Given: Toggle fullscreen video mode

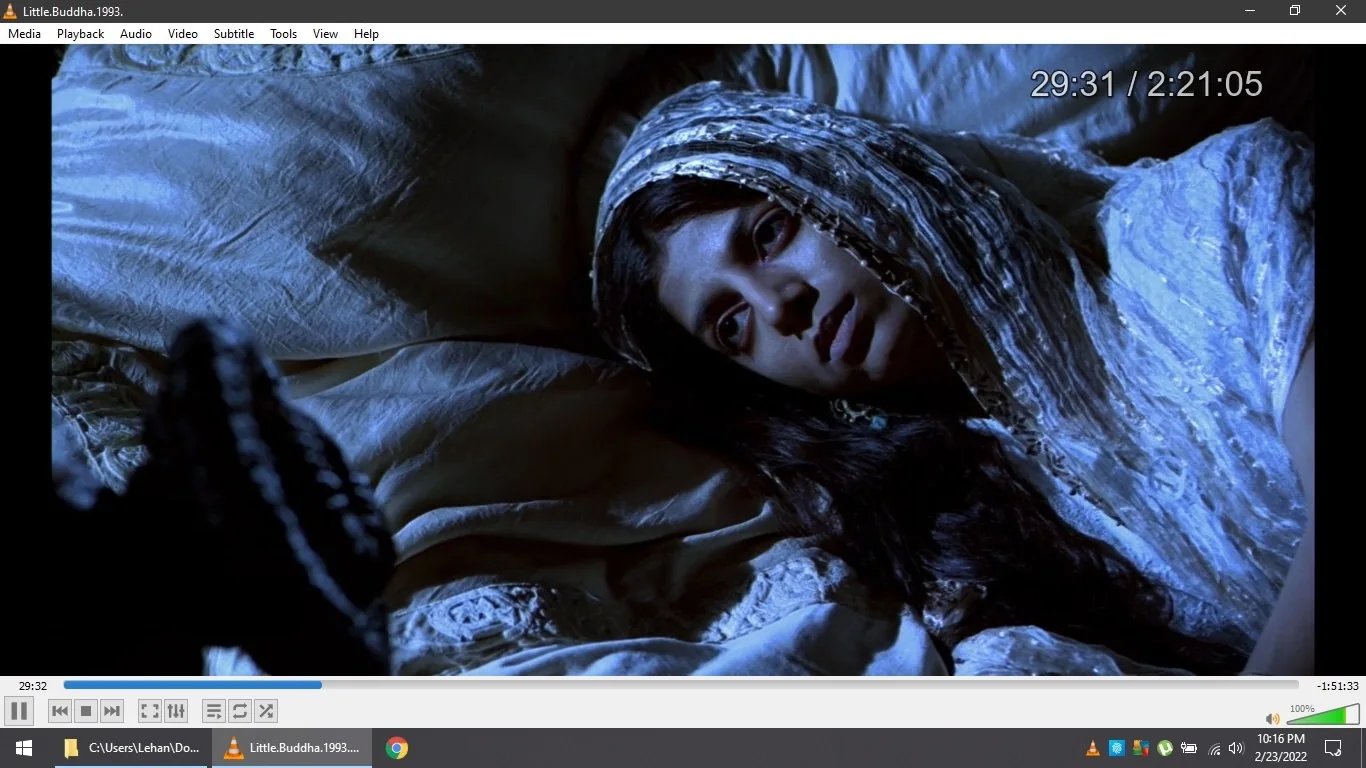Looking at the screenshot, I should point(150,711).
